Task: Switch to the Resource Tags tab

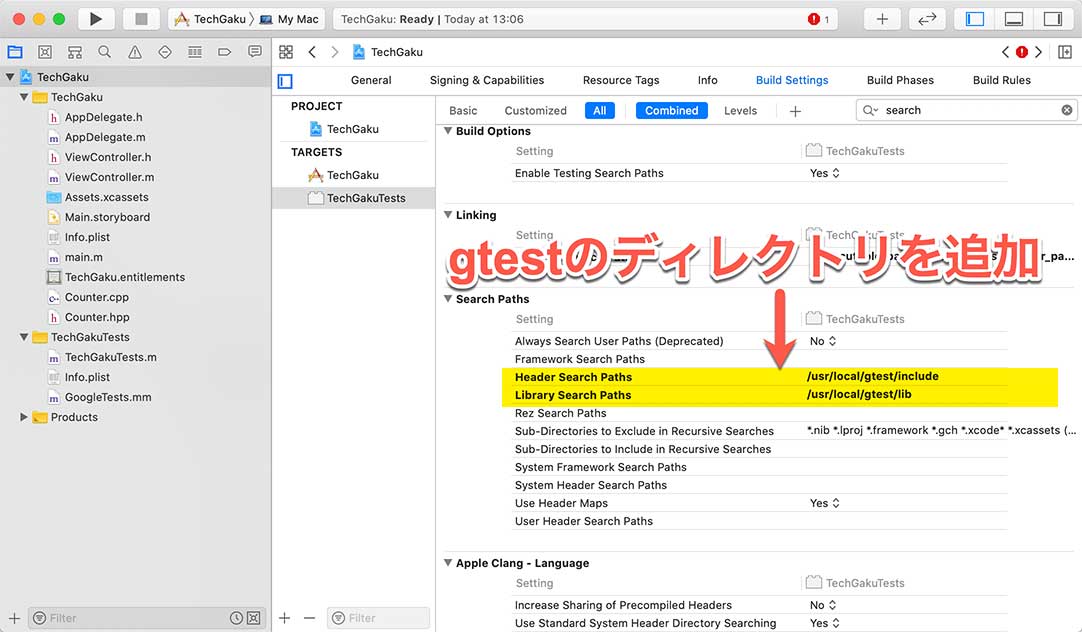Action: pos(620,80)
